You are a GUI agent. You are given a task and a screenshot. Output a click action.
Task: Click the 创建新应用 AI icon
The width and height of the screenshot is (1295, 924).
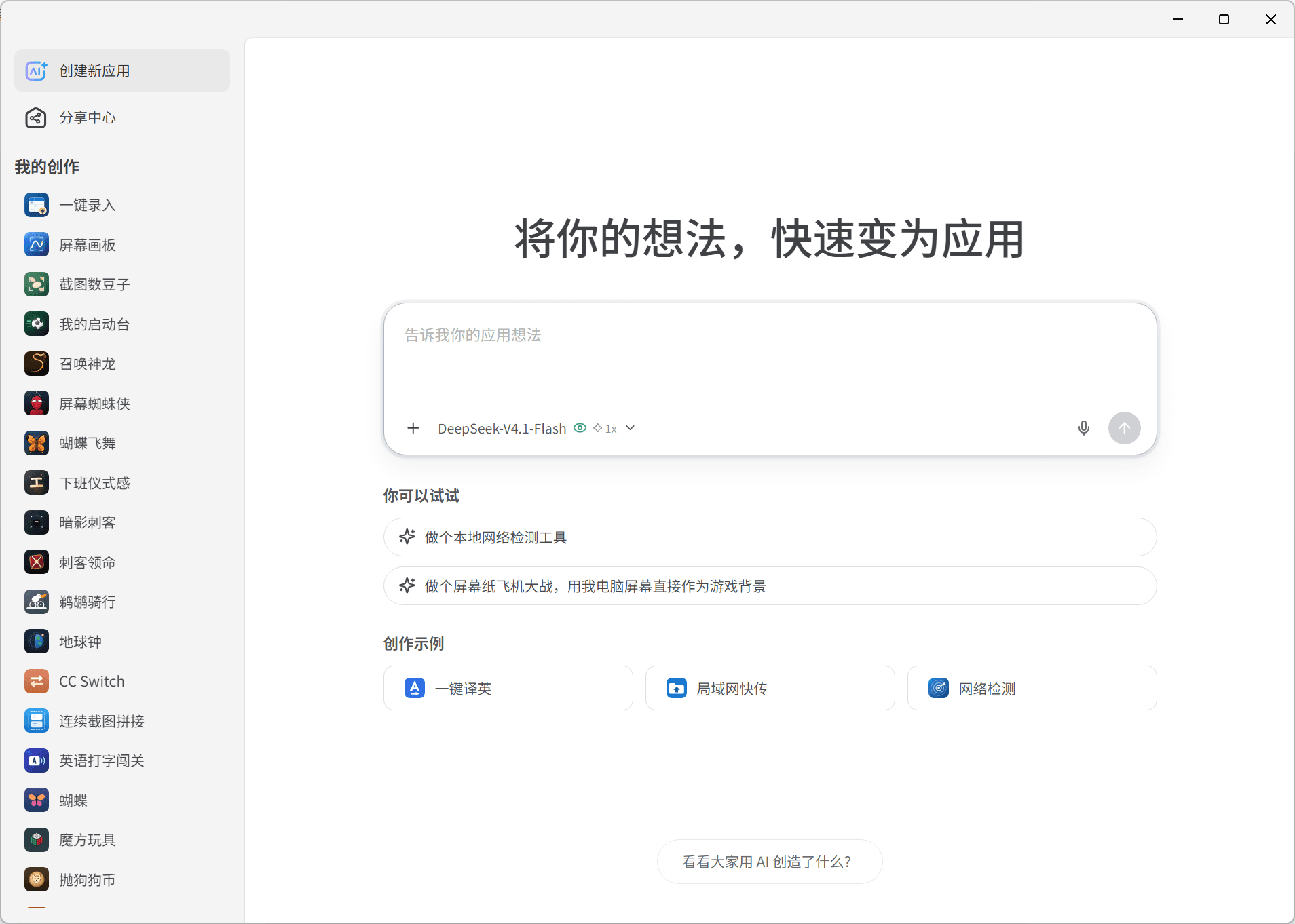pos(36,71)
